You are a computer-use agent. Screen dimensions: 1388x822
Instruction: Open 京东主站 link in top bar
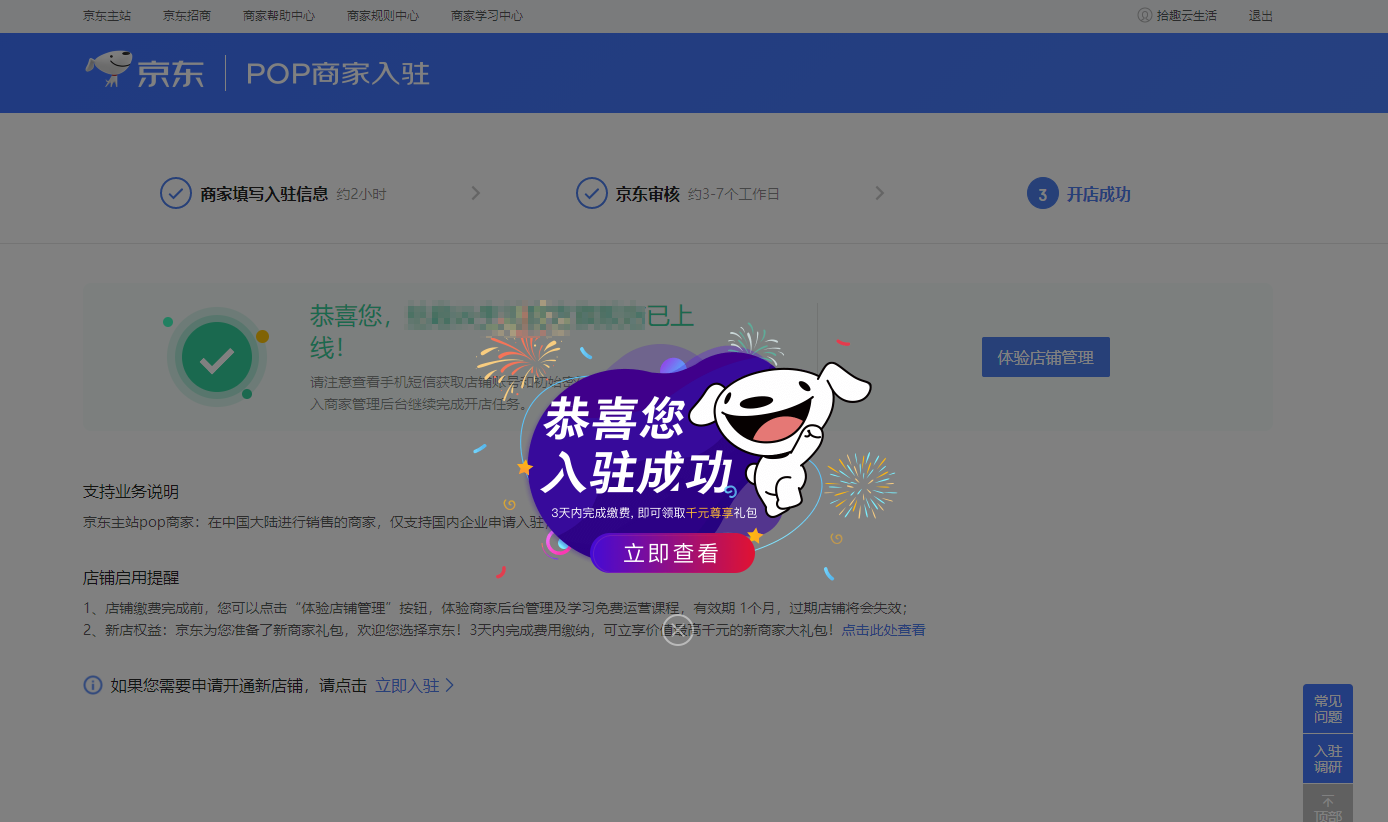point(107,16)
